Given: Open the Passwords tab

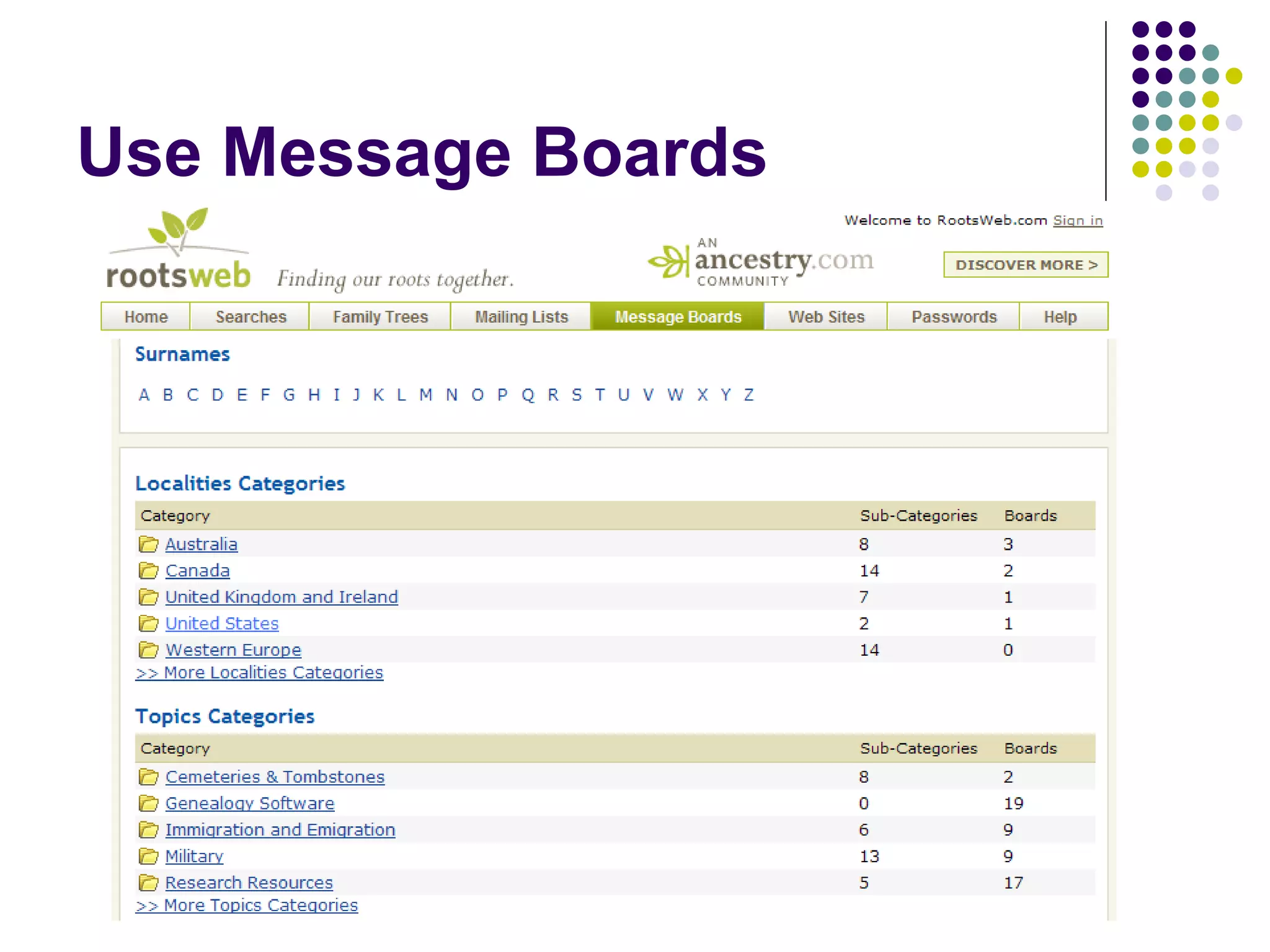Looking at the screenshot, I should (954, 317).
